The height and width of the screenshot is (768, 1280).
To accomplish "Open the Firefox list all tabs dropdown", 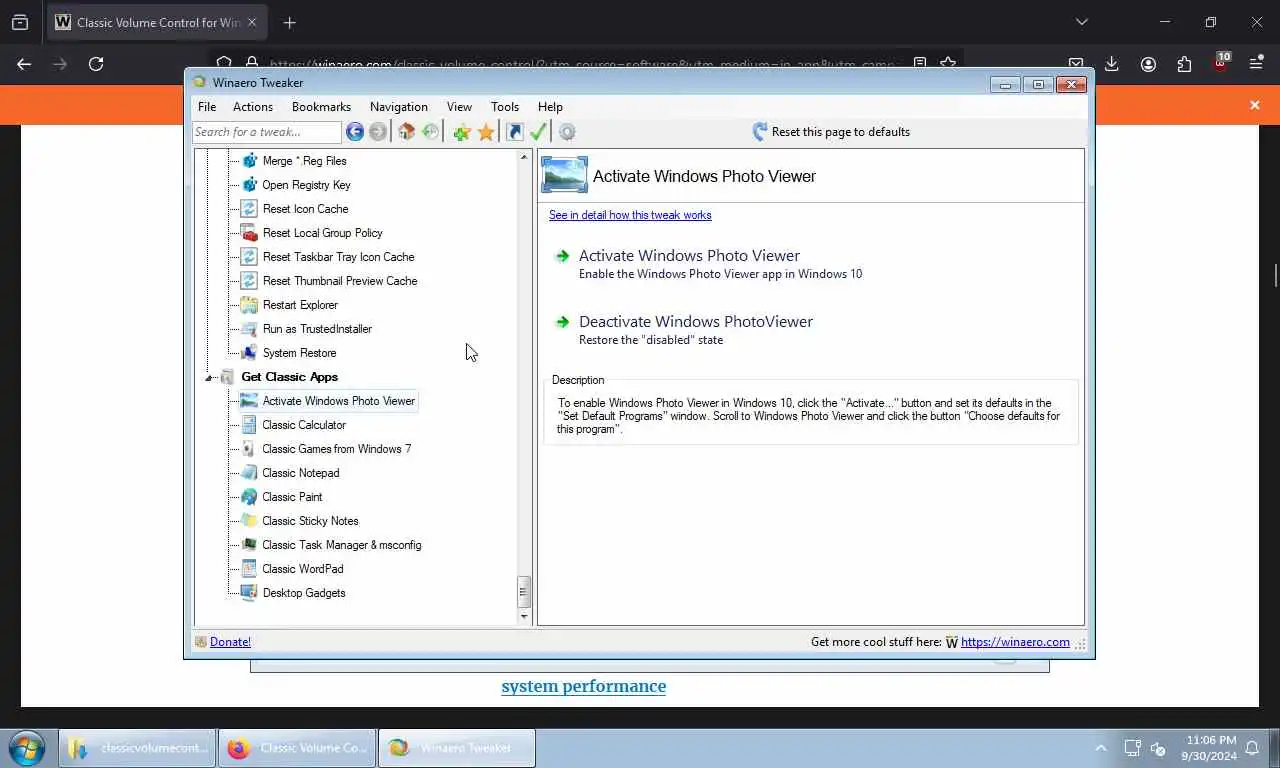I will 1081,22.
